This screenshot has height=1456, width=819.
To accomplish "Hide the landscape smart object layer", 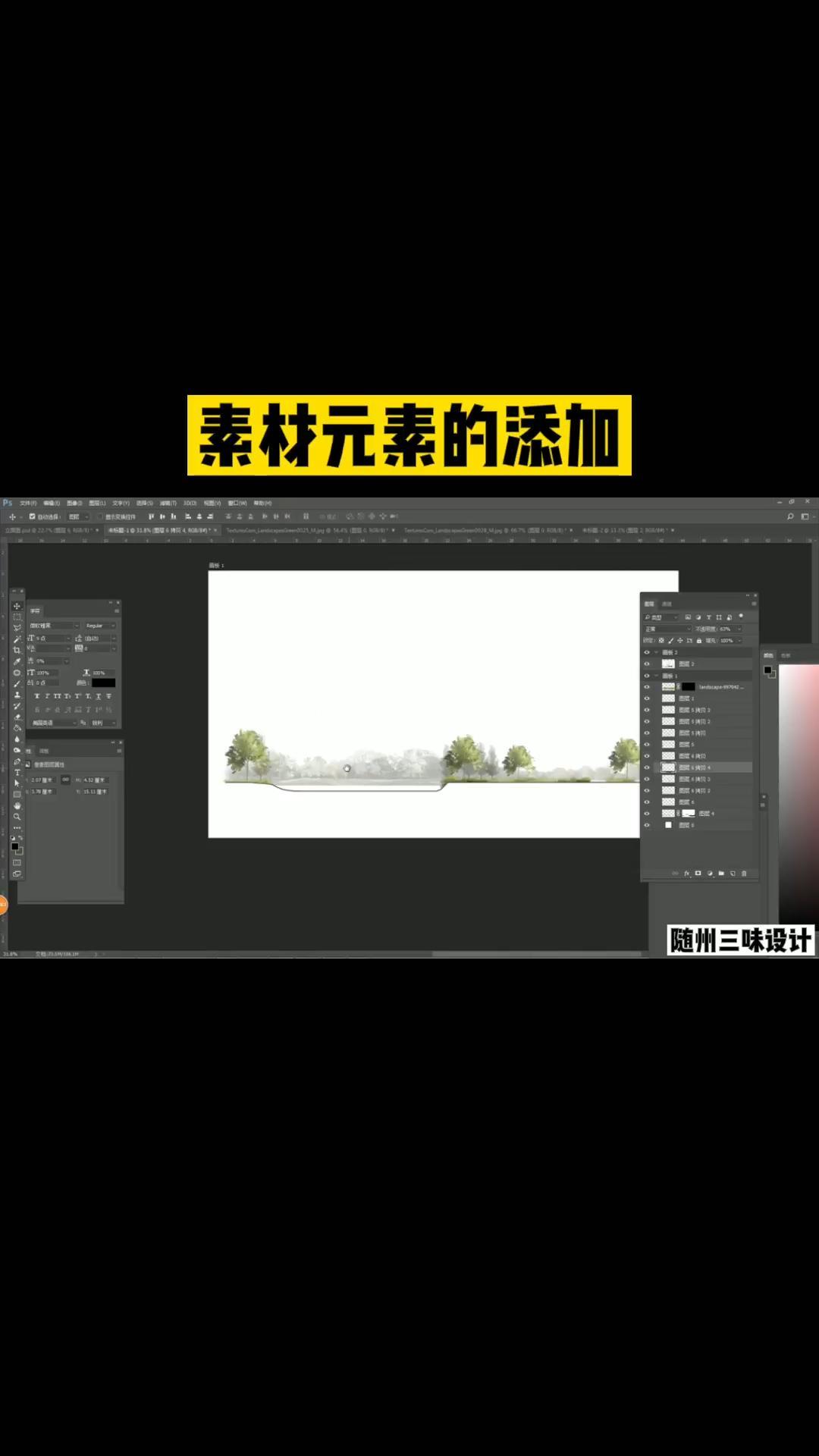I will [x=647, y=687].
